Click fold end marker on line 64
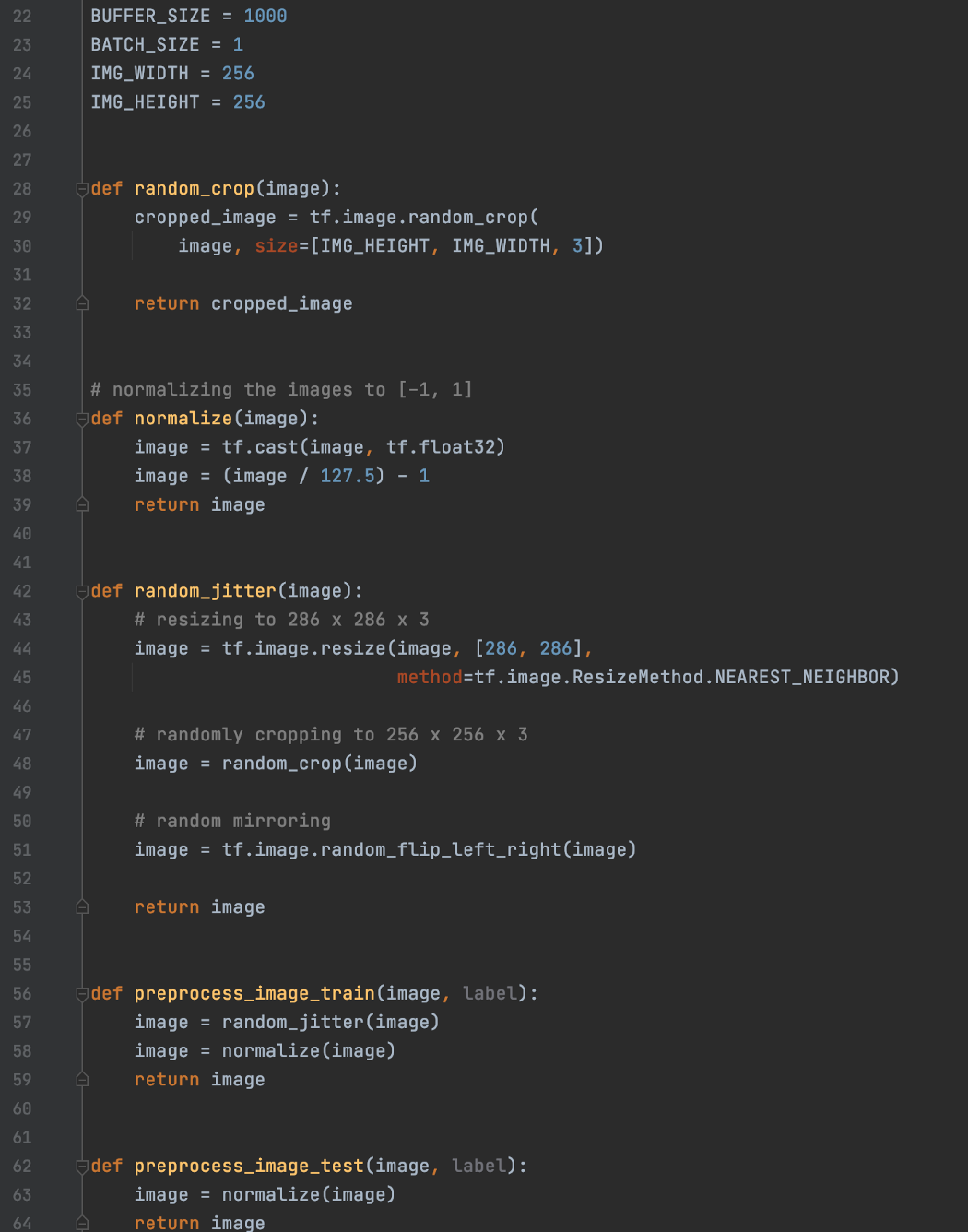 coord(82,1223)
